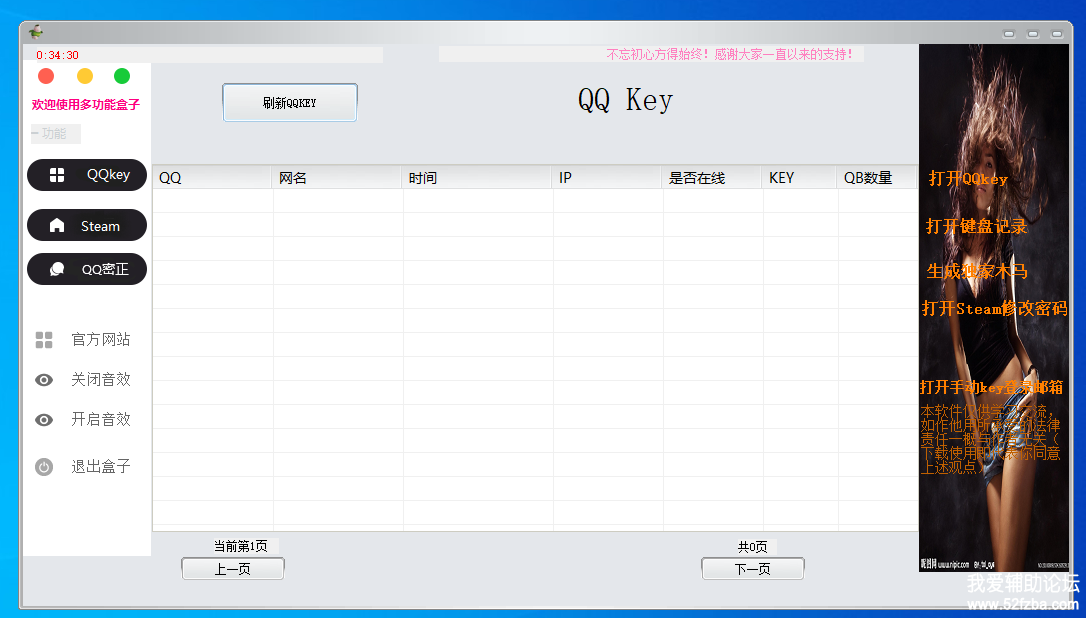This screenshot has width=1086, height=618.
Task: Click the red circle dot in sidebar
Action: coord(46,76)
